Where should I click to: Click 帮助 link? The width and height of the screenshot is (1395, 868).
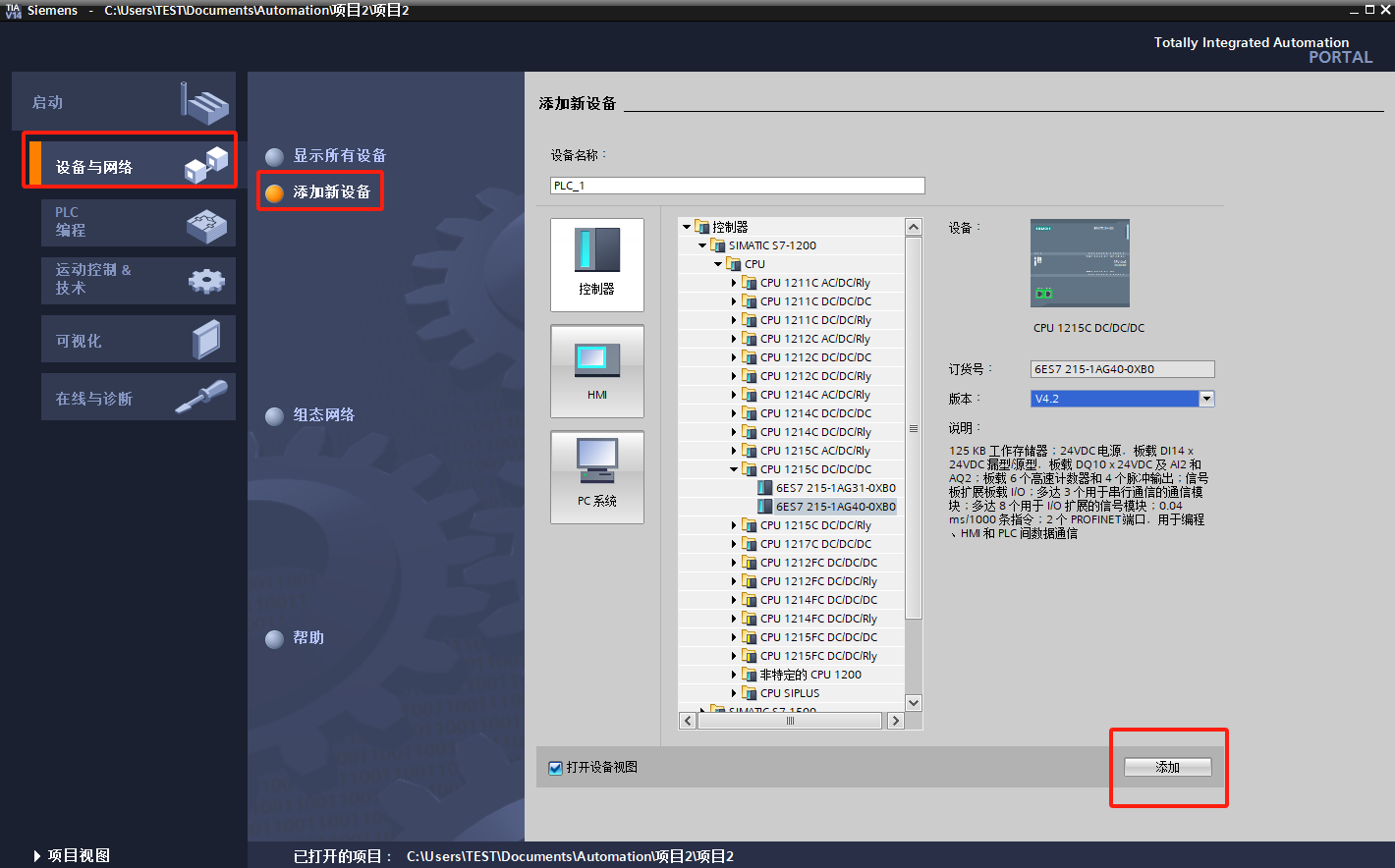click(x=308, y=638)
